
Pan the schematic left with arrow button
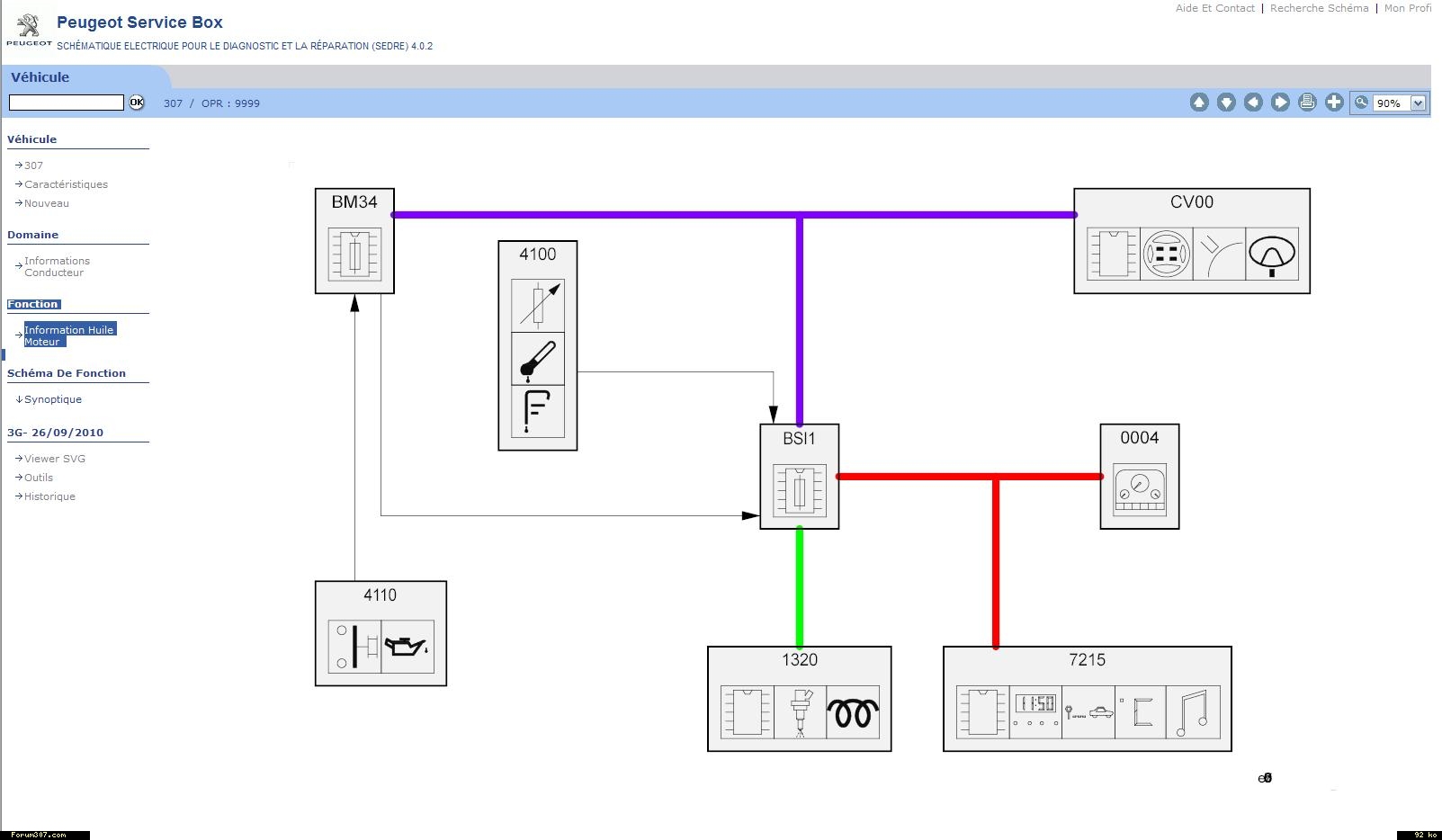[1252, 103]
